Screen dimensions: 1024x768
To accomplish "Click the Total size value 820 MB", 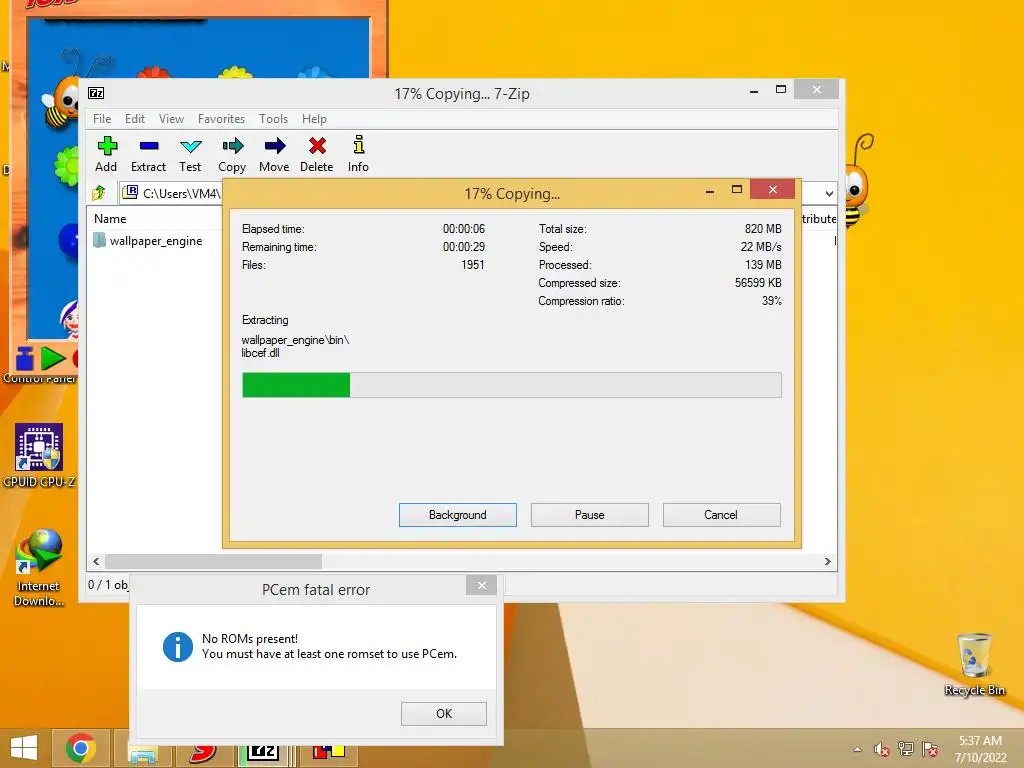I will pos(763,229).
